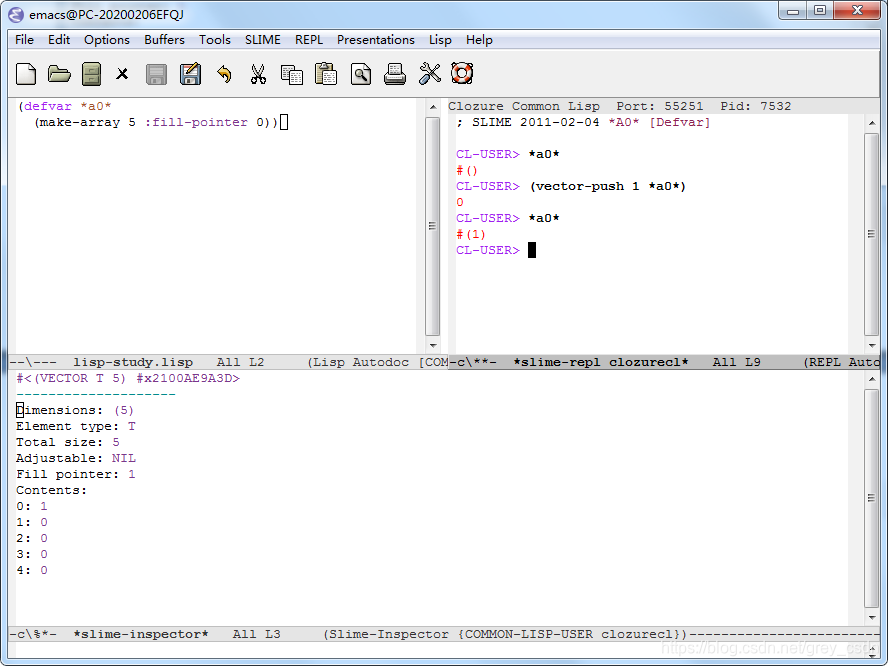Viewport: 888px width, 666px height.
Task: Paste from the clipboard icon
Action: click(325, 73)
